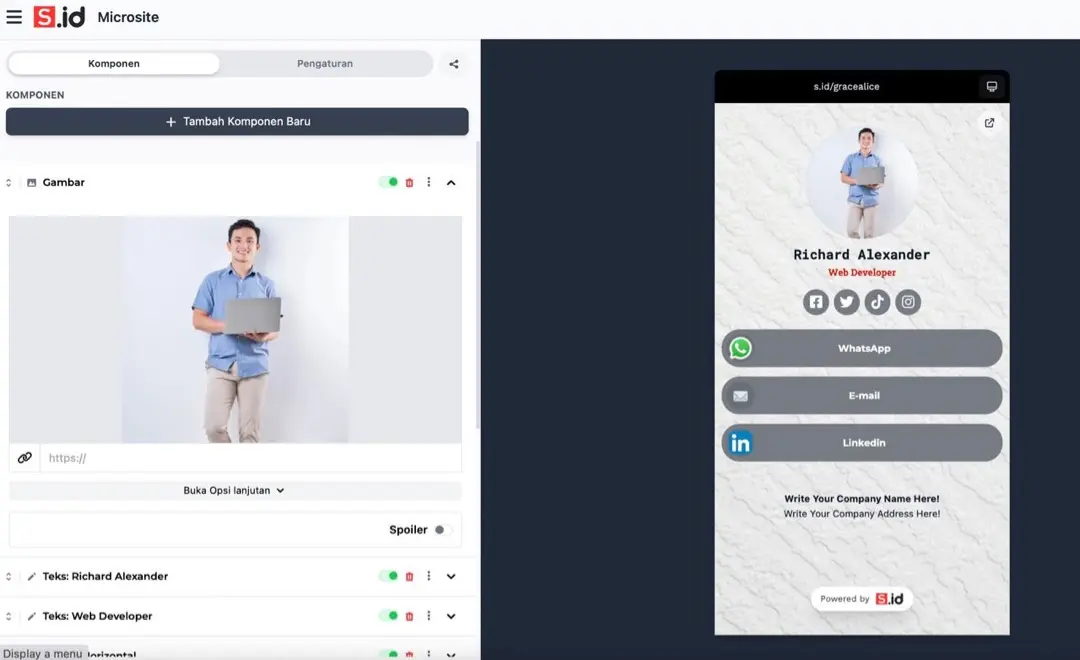Select the Komponen tab
The height and width of the screenshot is (660, 1080).
click(x=113, y=63)
